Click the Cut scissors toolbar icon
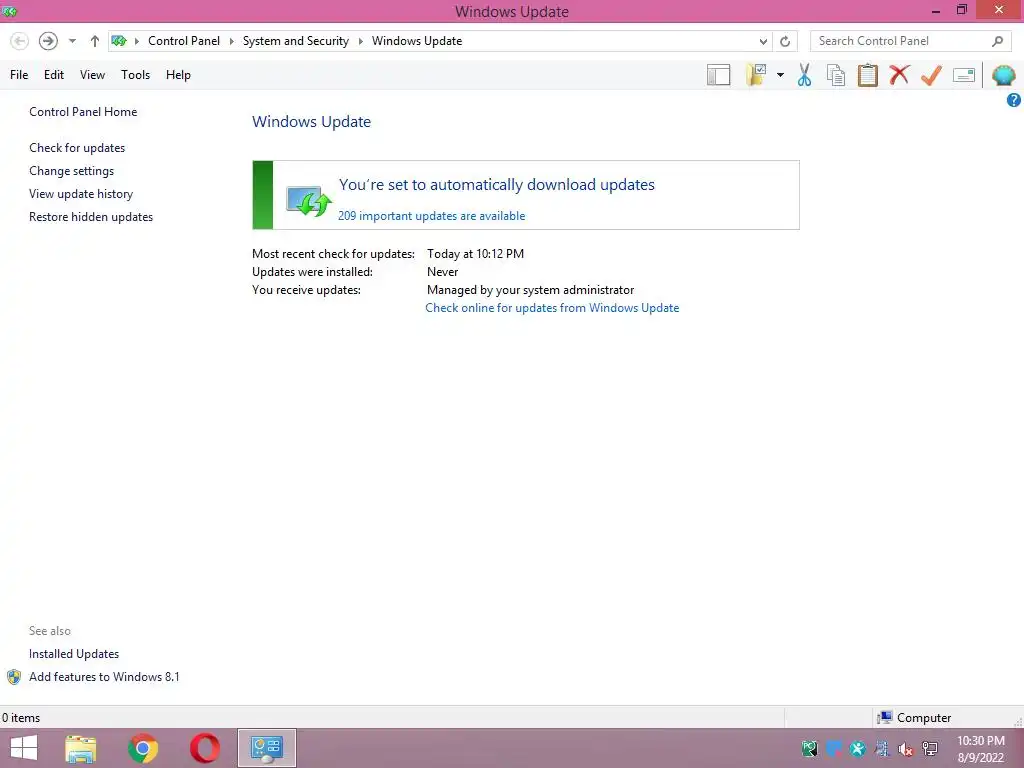Screen dimensions: 1024x768 tap(805, 75)
